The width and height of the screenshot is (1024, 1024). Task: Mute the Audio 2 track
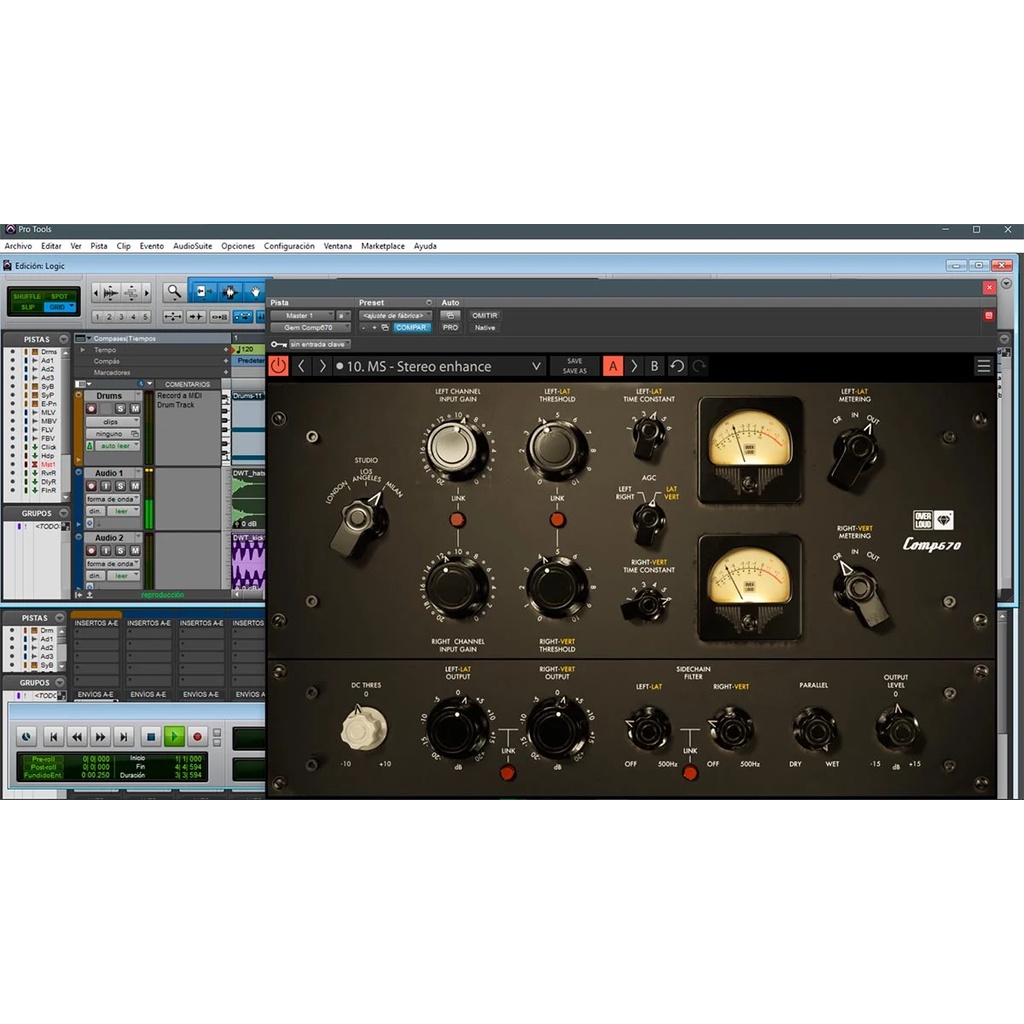135,551
